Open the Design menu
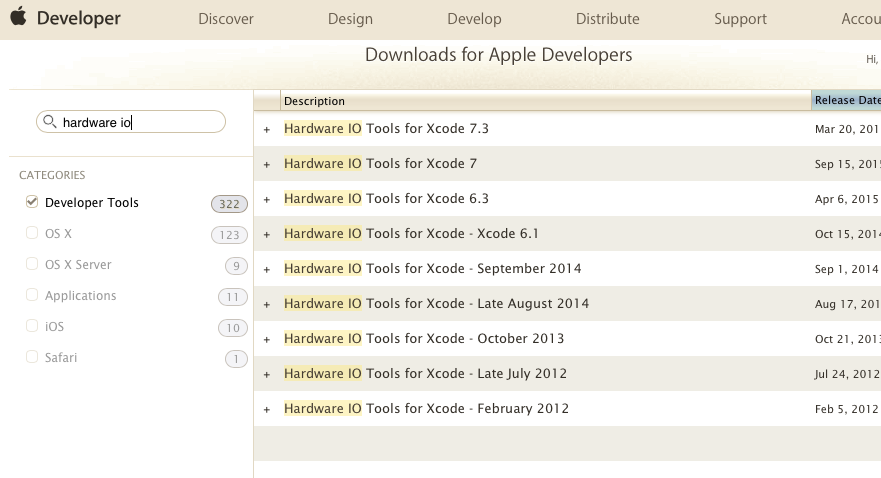 pyautogui.click(x=350, y=19)
